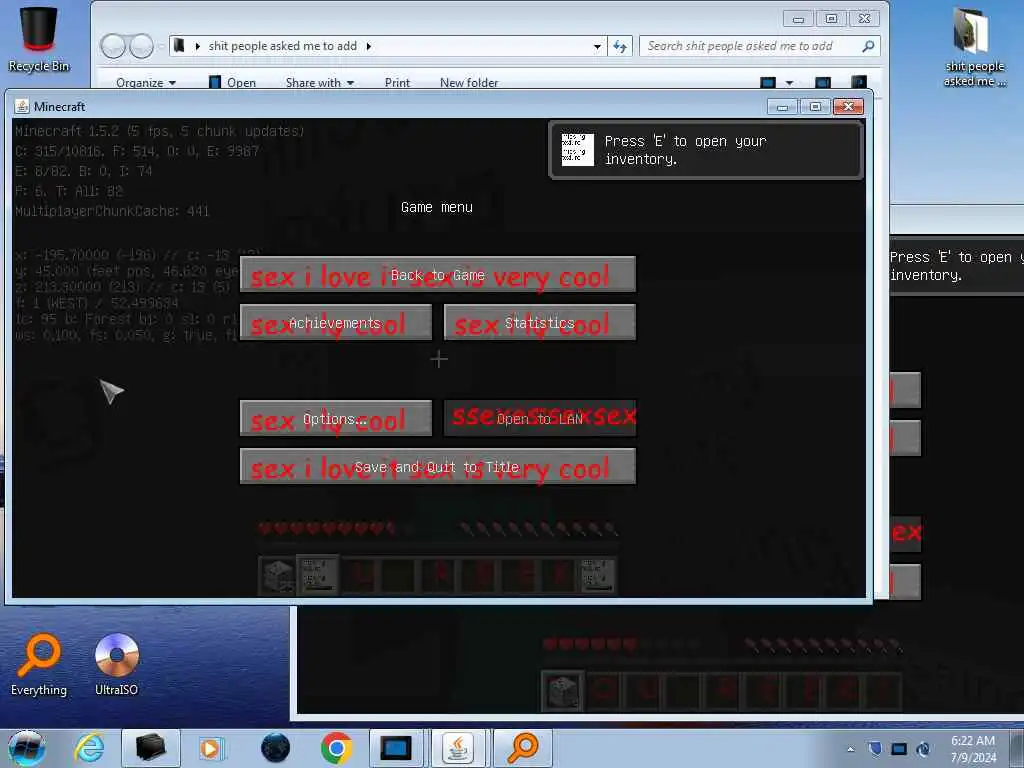Image resolution: width=1024 pixels, height=768 pixels.
Task: Click Save and Quit to Title
Action: [x=438, y=466]
